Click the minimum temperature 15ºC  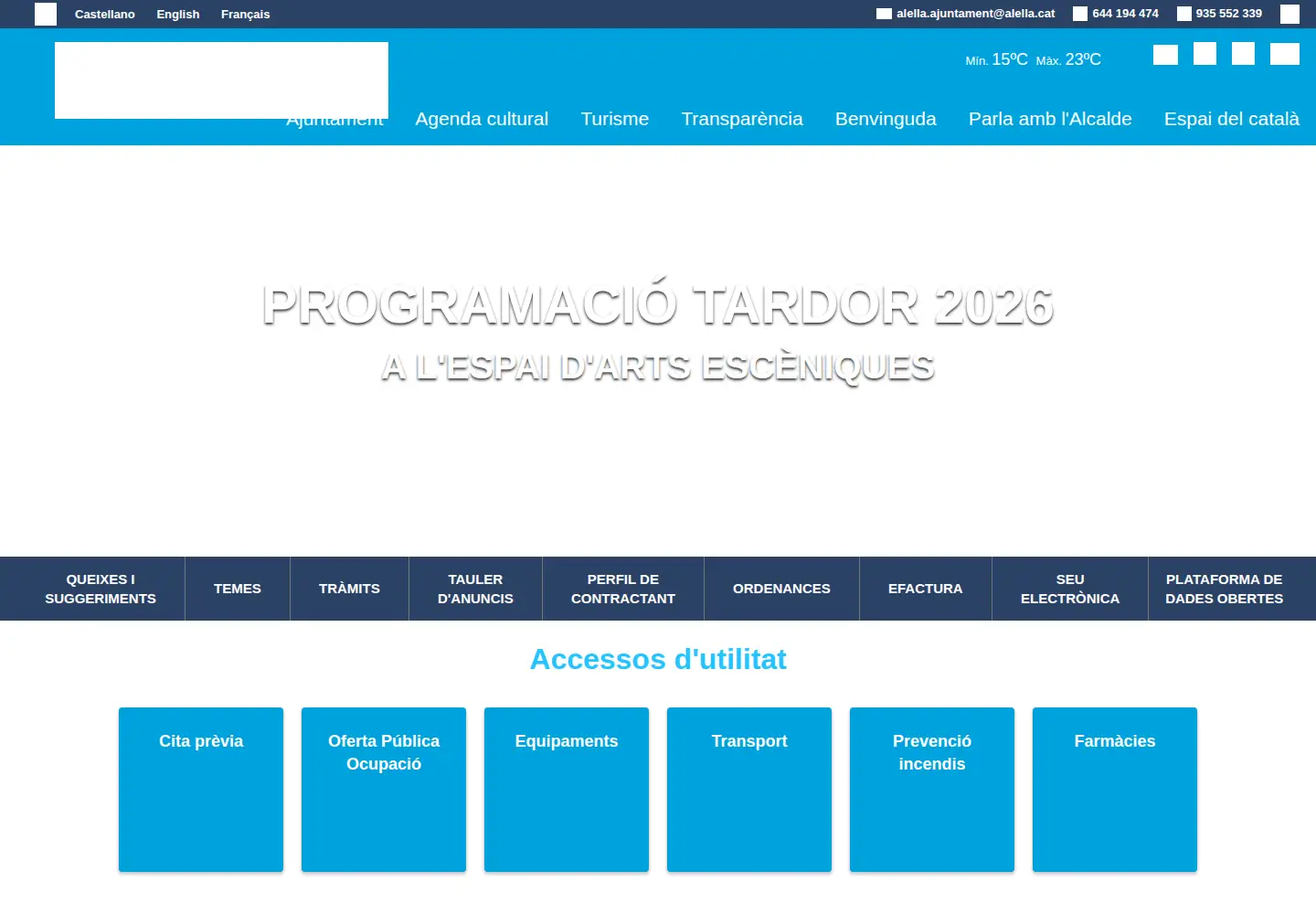click(1010, 59)
